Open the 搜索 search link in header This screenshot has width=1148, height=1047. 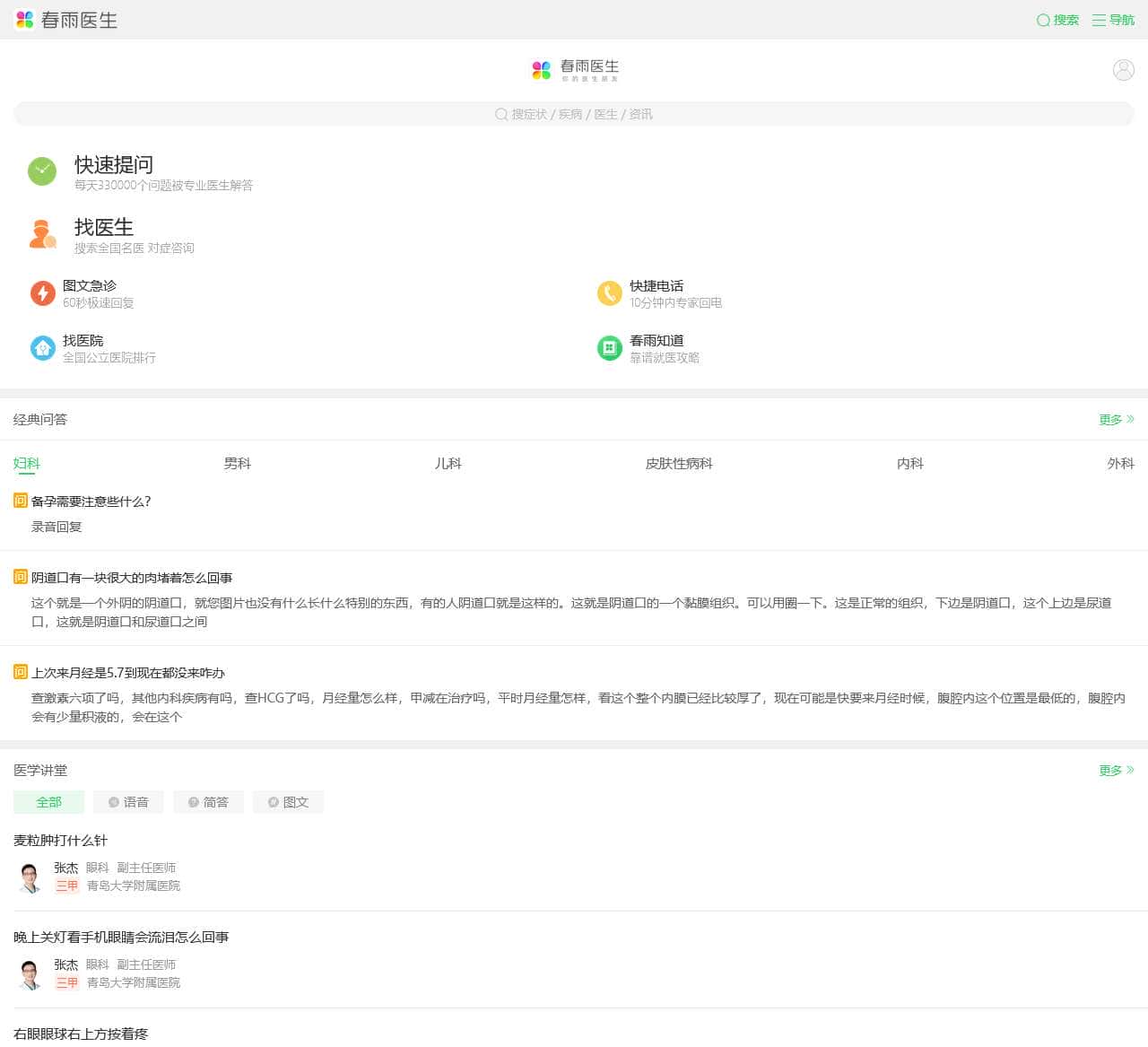(x=1057, y=20)
